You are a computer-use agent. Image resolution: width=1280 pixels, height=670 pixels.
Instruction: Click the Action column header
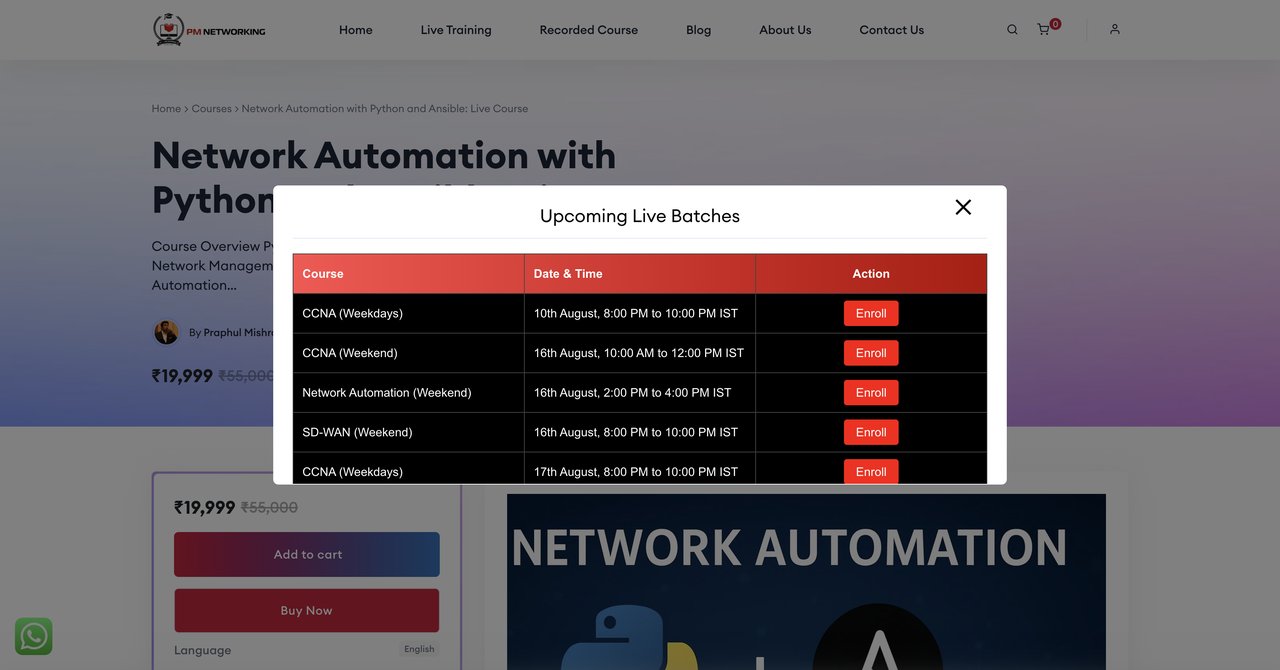tap(871, 274)
